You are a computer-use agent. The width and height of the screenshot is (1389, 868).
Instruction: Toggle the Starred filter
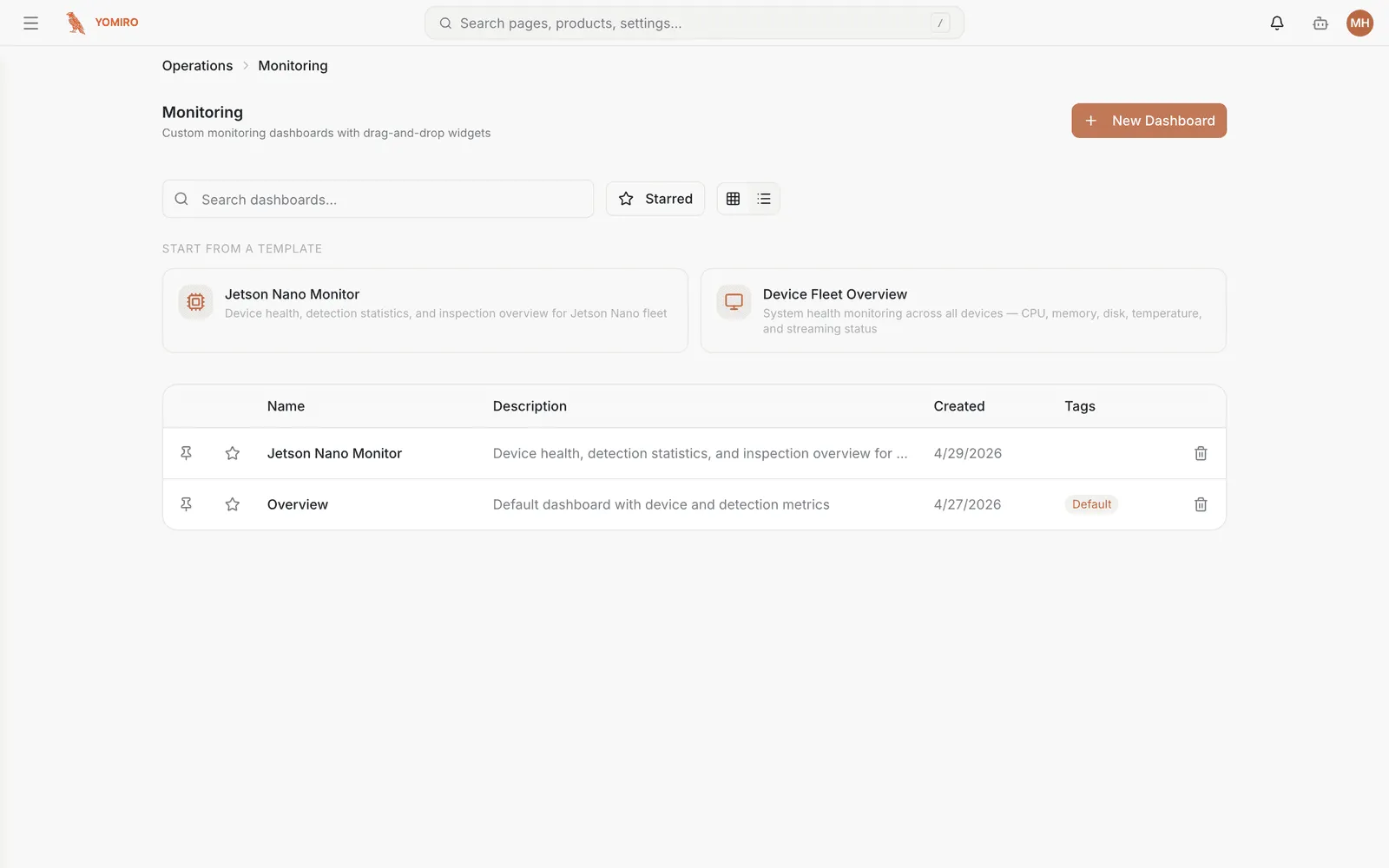pos(655,199)
